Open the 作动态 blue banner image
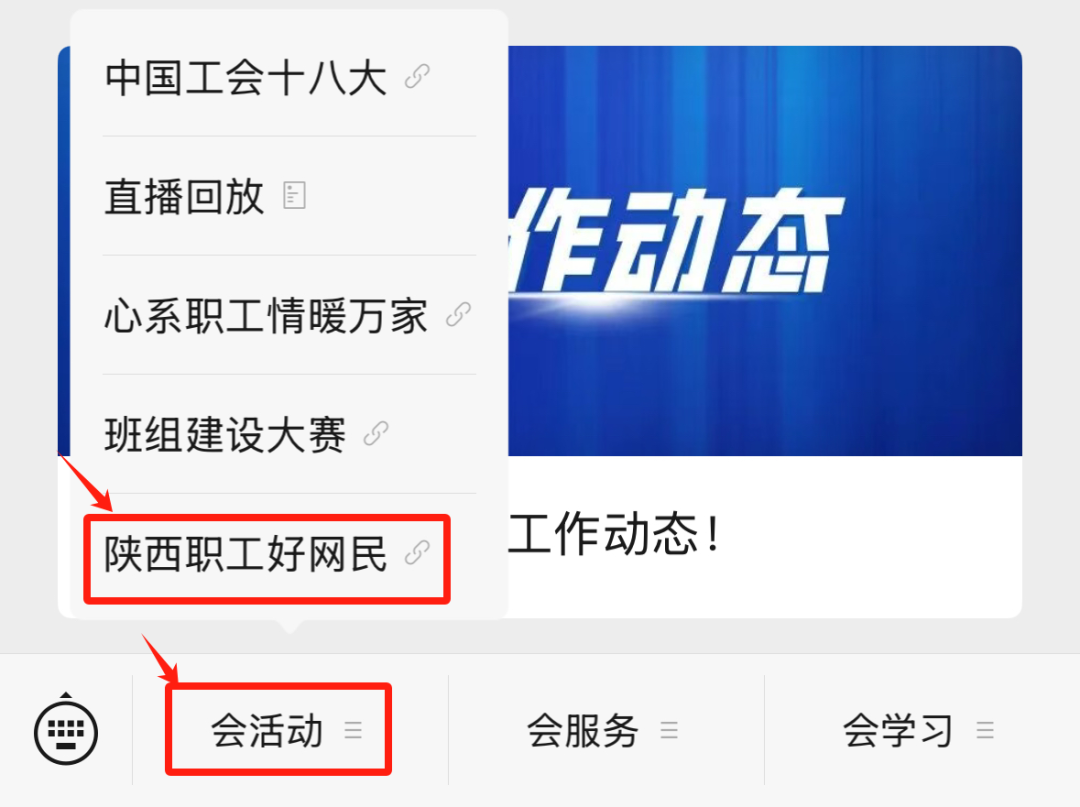 [765, 251]
